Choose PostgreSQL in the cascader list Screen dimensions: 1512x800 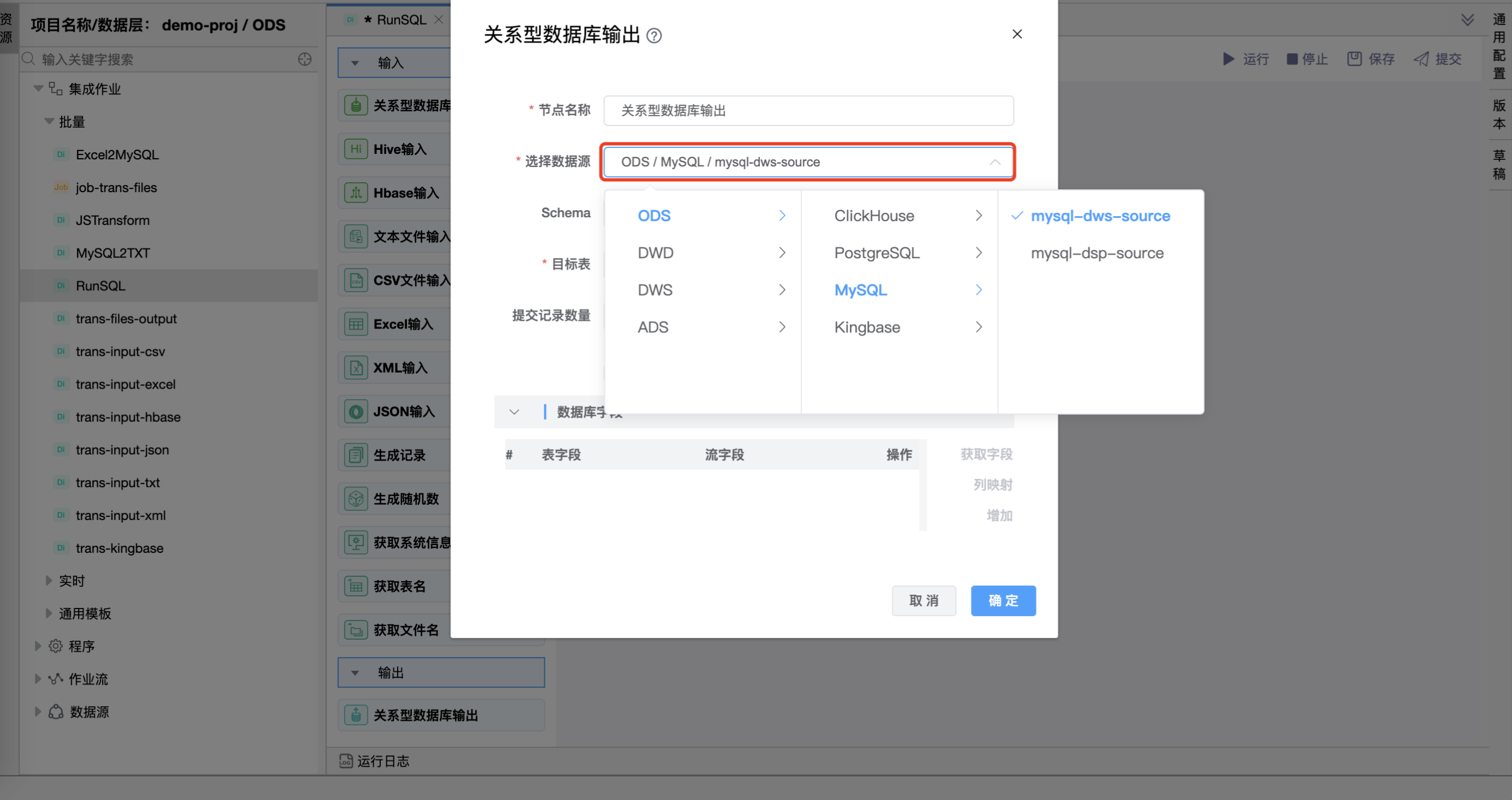pyautogui.click(x=877, y=253)
